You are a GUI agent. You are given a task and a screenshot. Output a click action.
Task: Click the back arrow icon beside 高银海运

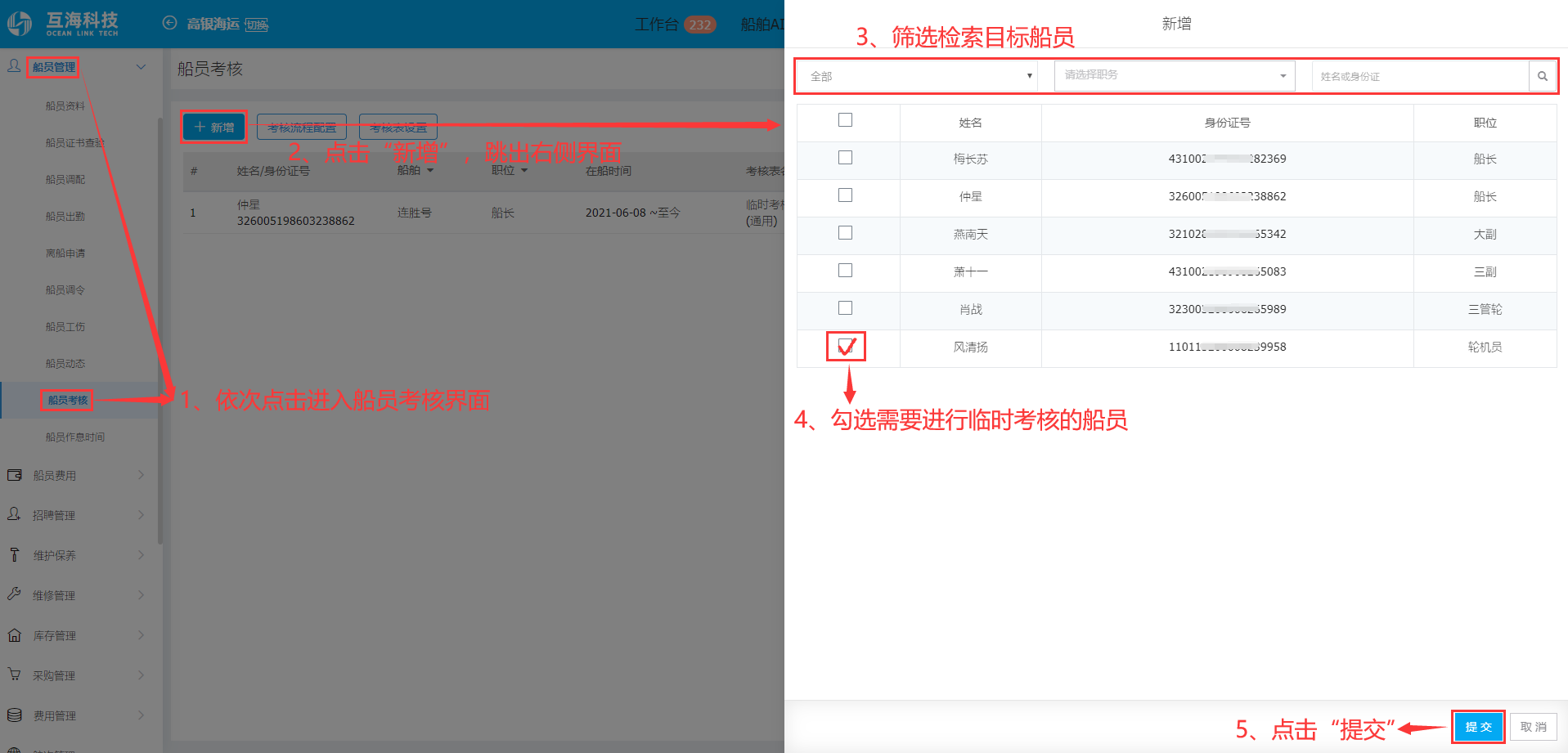tap(169, 23)
